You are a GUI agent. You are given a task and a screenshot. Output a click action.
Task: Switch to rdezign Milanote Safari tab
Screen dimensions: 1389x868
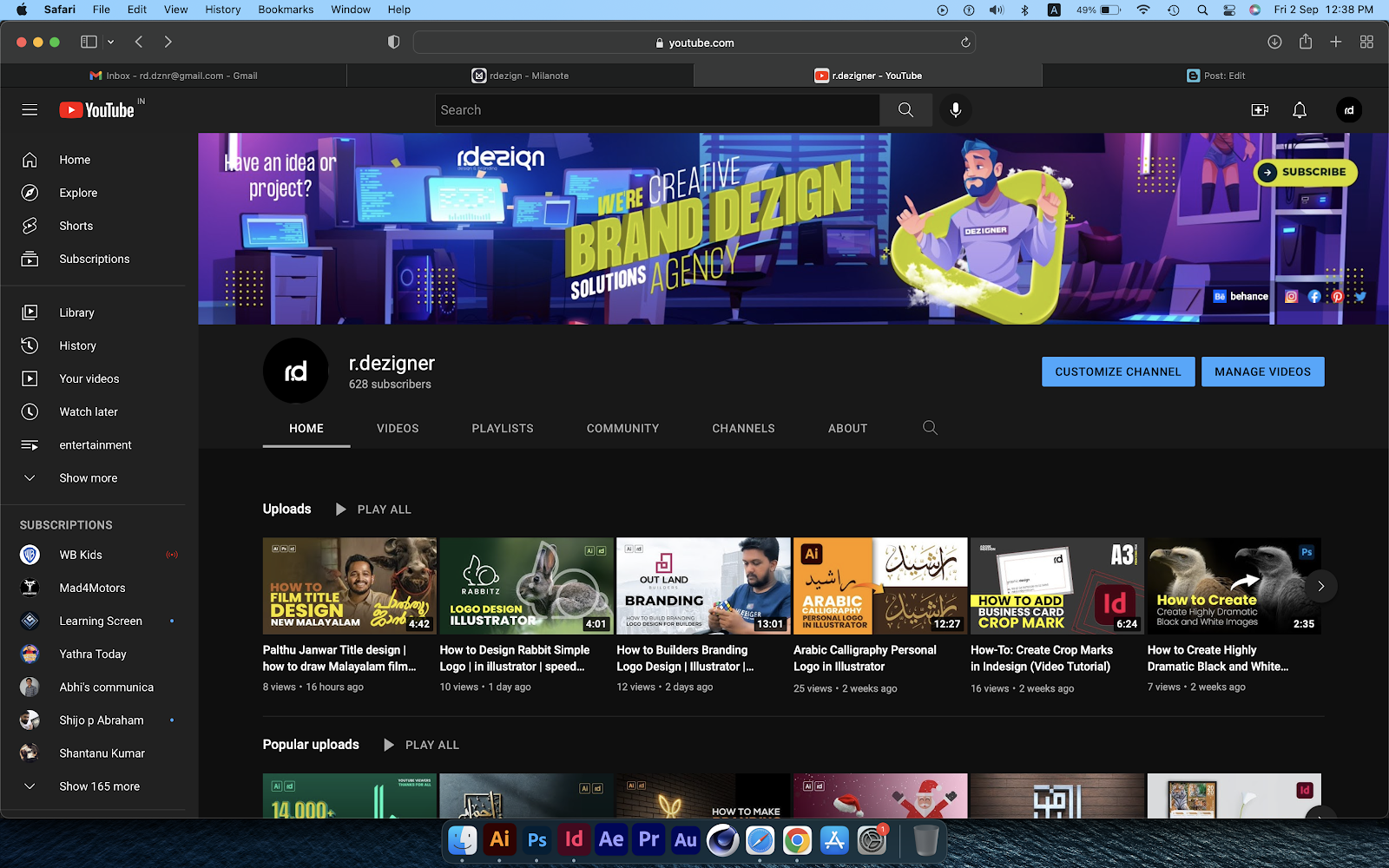click(521, 76)
